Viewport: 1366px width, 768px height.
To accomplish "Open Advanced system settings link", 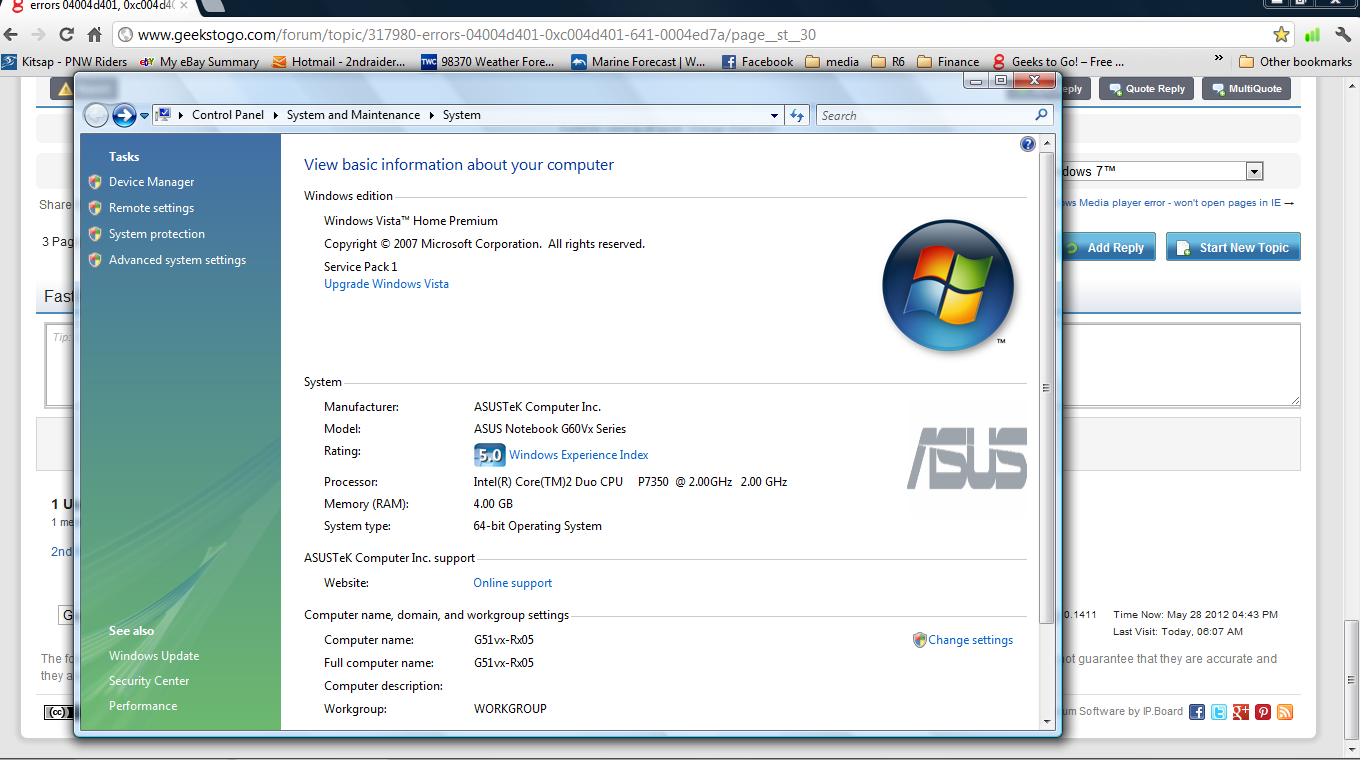I will click(x=177, y=260).
